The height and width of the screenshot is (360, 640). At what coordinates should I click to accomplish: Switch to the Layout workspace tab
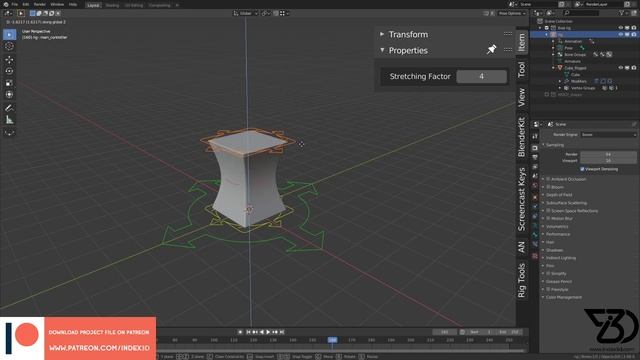[x=93, y=5]
